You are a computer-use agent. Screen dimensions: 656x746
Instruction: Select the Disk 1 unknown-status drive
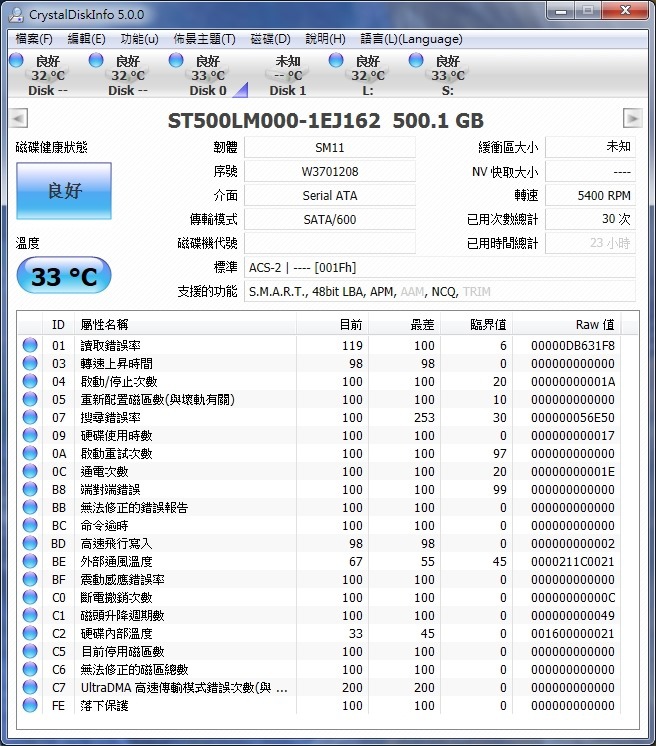click(288, 76)
